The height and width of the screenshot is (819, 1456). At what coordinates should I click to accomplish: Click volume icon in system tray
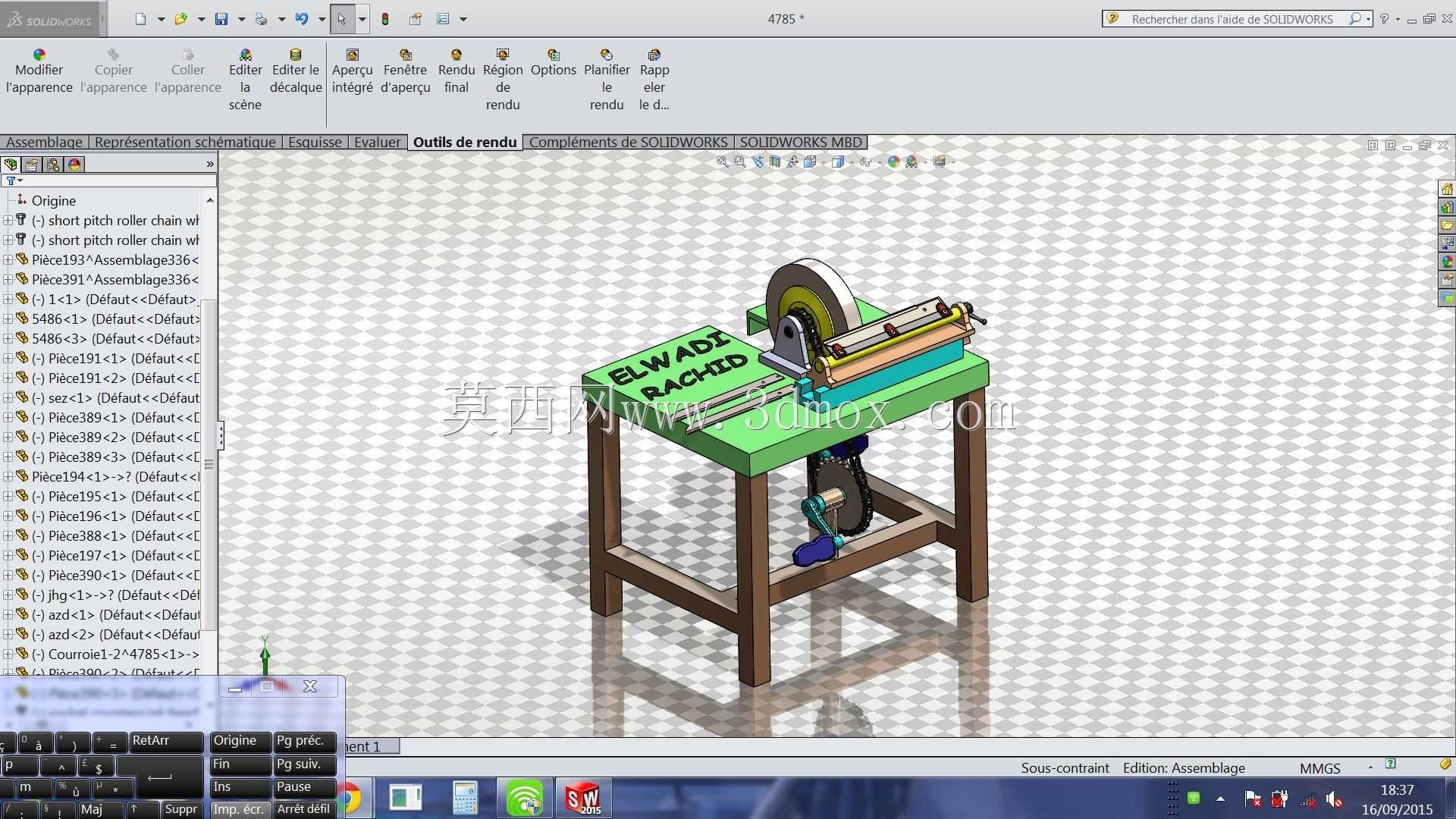1334,799
